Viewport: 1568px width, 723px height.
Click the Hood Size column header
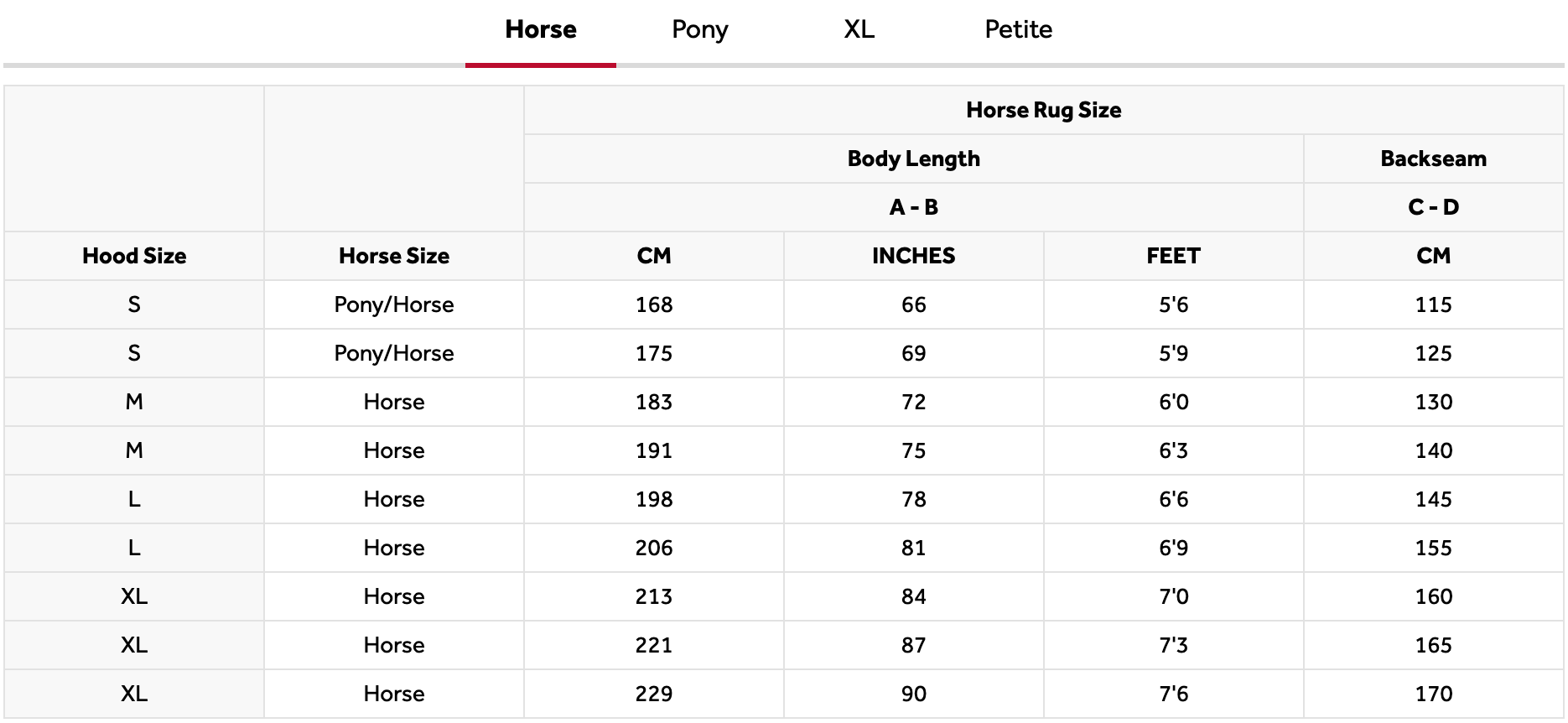pyautogui.click(x=134, y=256)
